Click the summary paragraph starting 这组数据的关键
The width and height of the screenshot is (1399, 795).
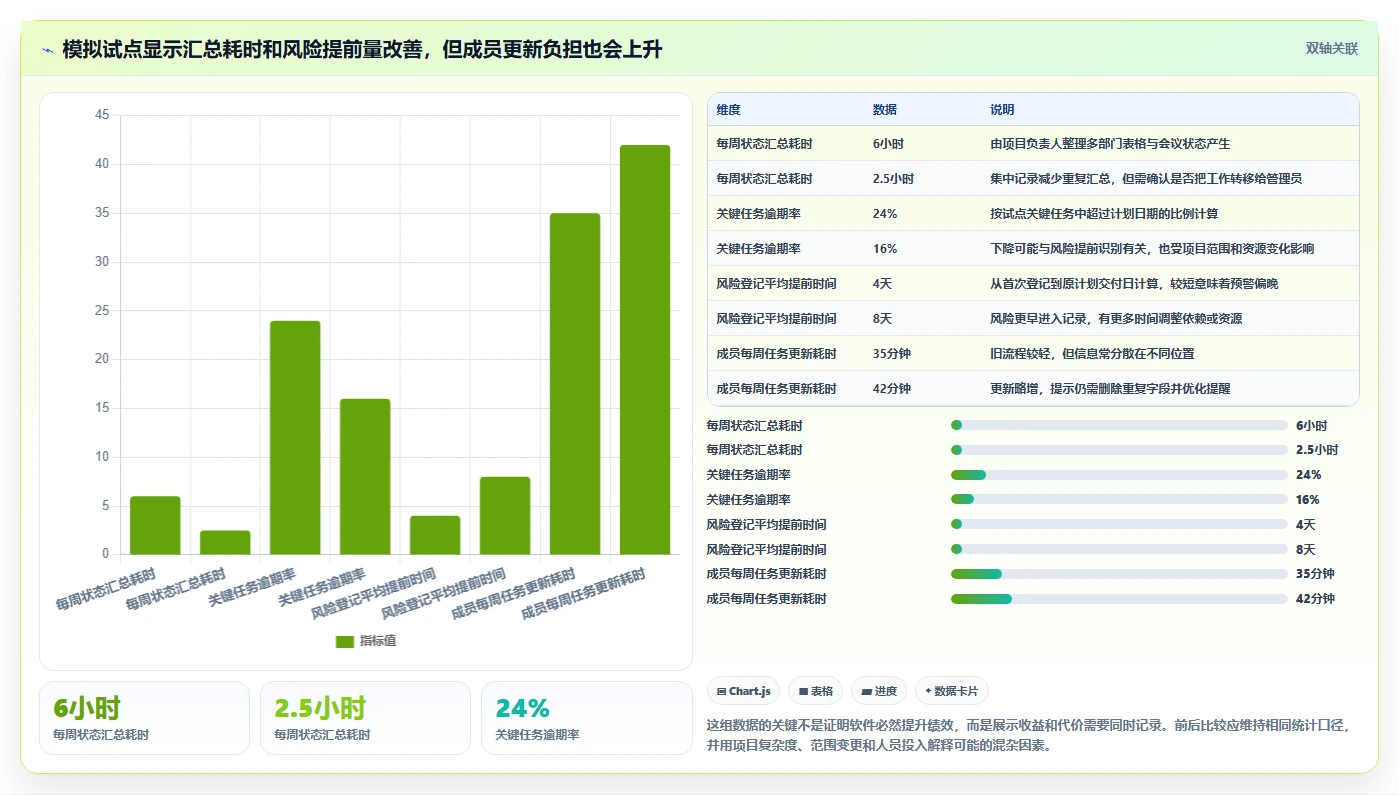tap(1031, 735)
